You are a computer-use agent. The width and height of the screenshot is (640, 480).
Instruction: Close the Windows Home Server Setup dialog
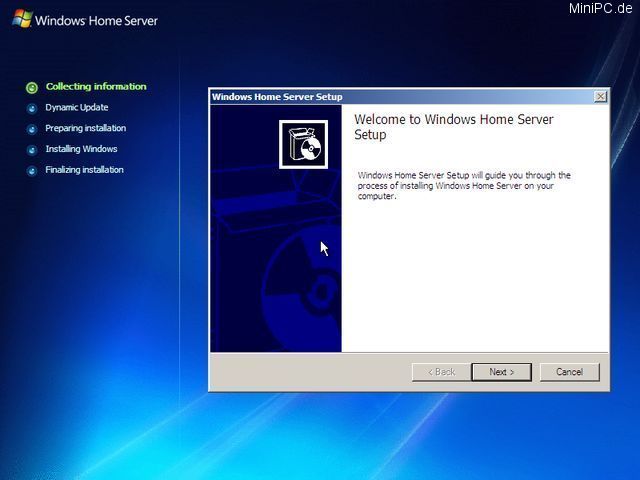click(x=600, y=97)
